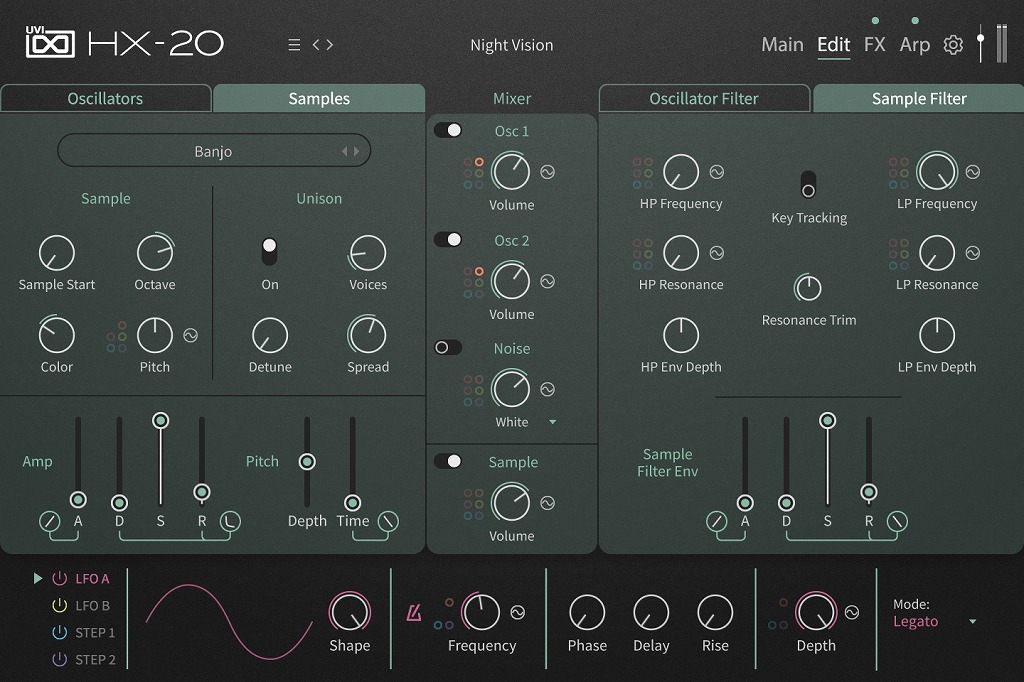Viewport: 1024px width, 682px height.
Task: Flip the Key Tracking switch
Action: point(808,184)
